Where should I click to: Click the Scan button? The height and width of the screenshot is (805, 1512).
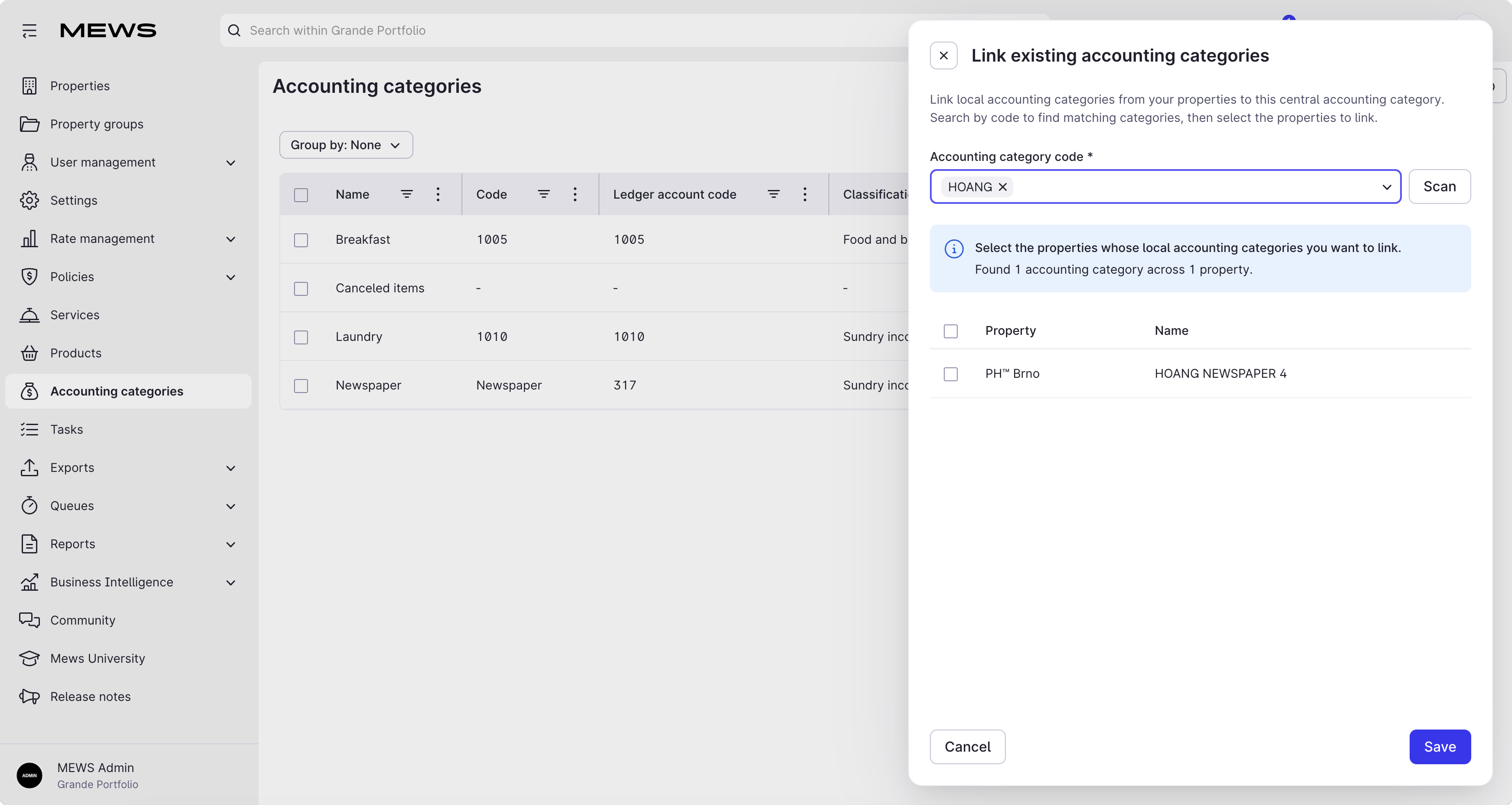(x=1439, y=187)
